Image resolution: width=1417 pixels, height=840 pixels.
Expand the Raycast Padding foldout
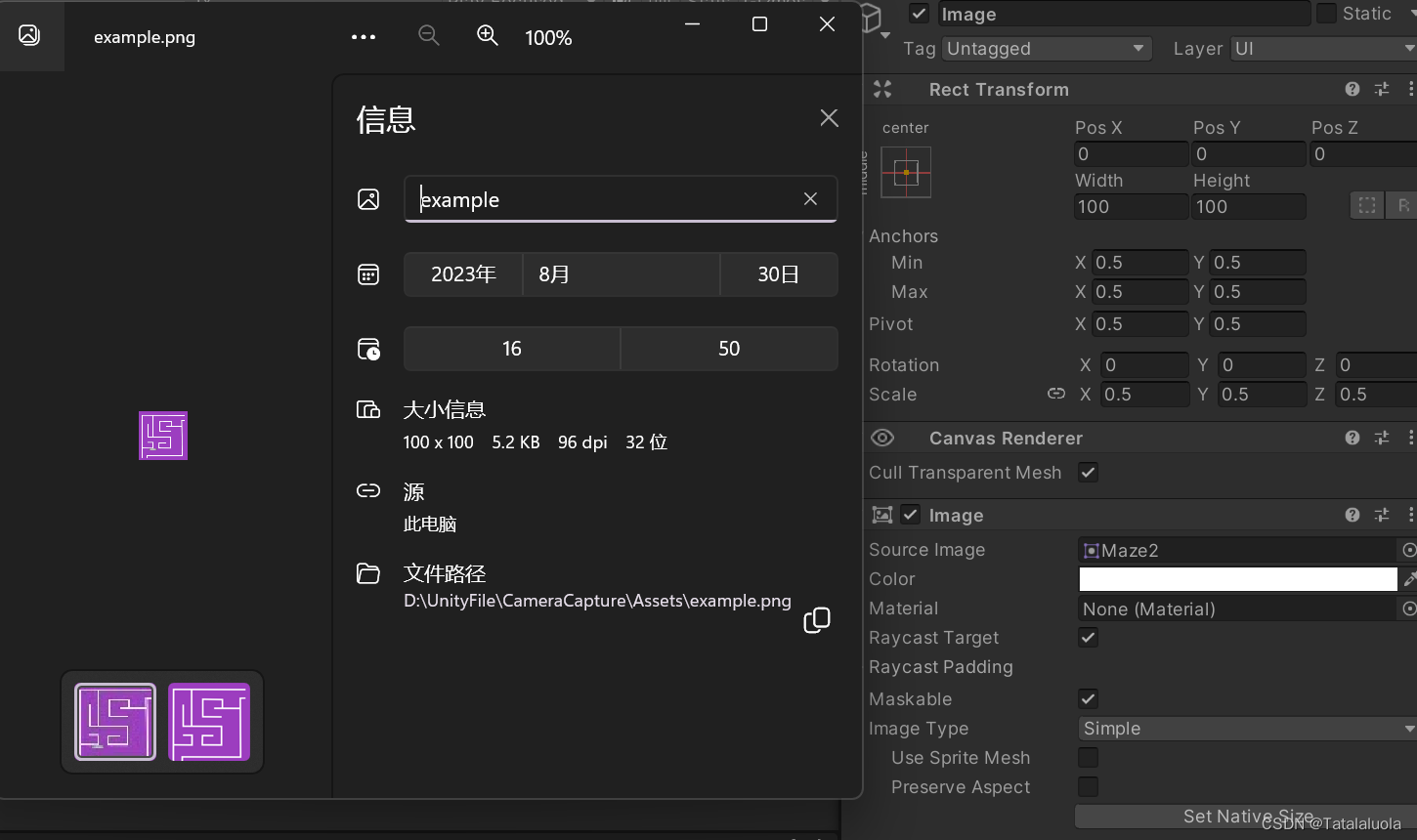pos(940,667)
